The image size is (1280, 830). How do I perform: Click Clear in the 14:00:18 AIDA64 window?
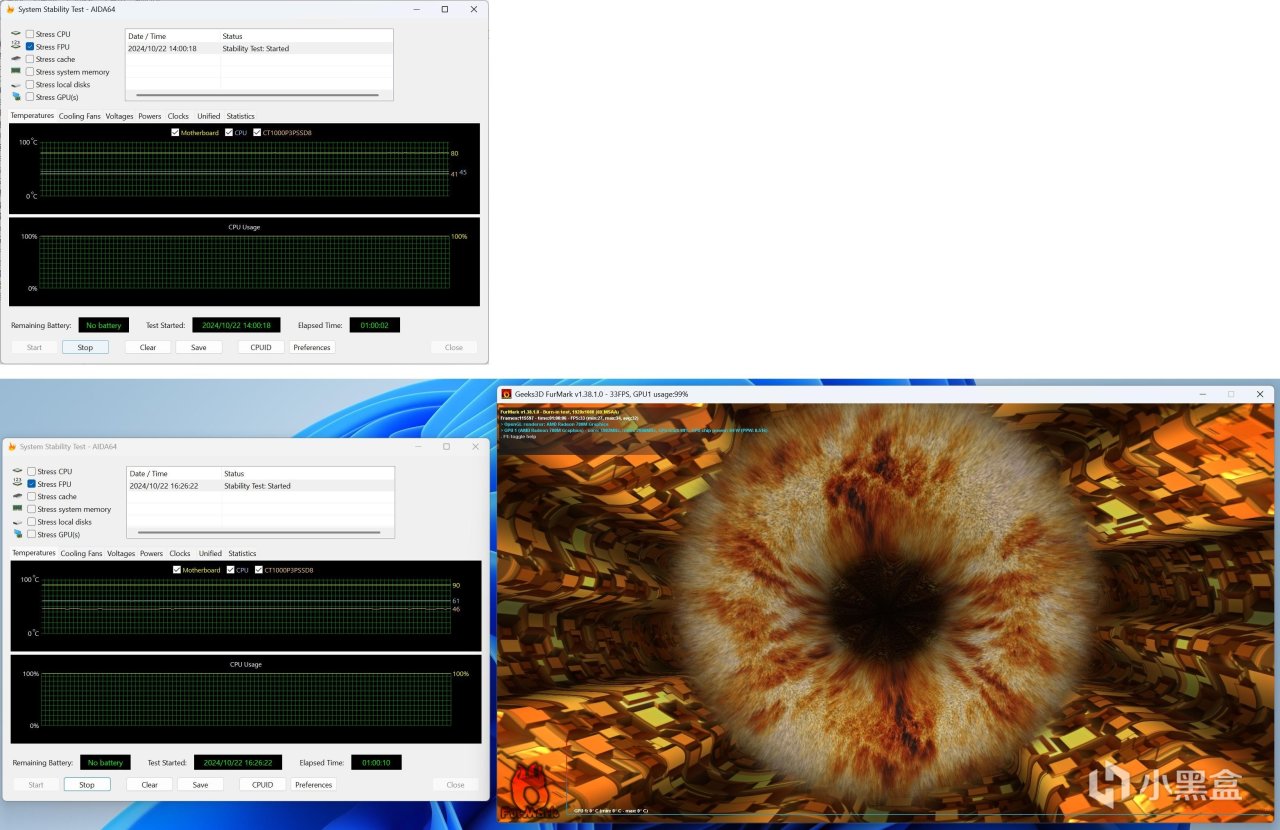pos(148,347)
